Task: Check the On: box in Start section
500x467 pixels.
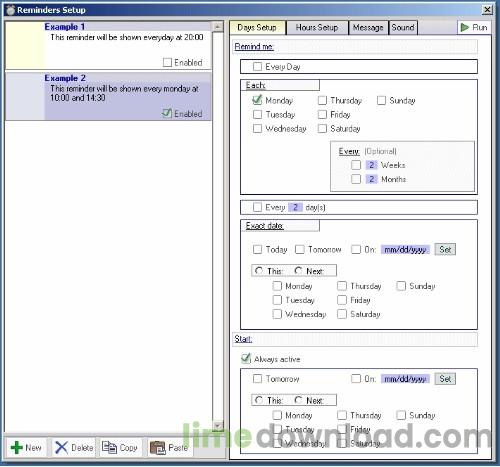Action: pos(356,379)
